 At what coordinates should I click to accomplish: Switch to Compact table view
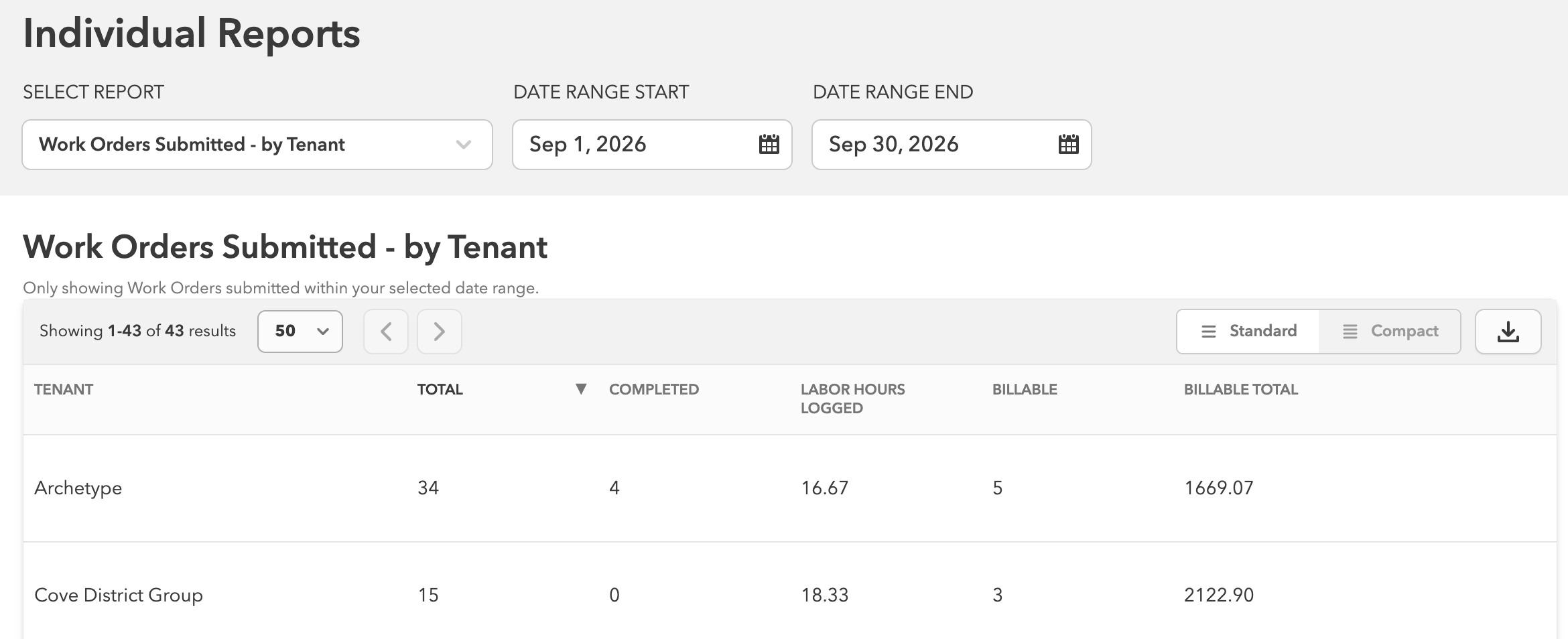tap(1390, 332)
